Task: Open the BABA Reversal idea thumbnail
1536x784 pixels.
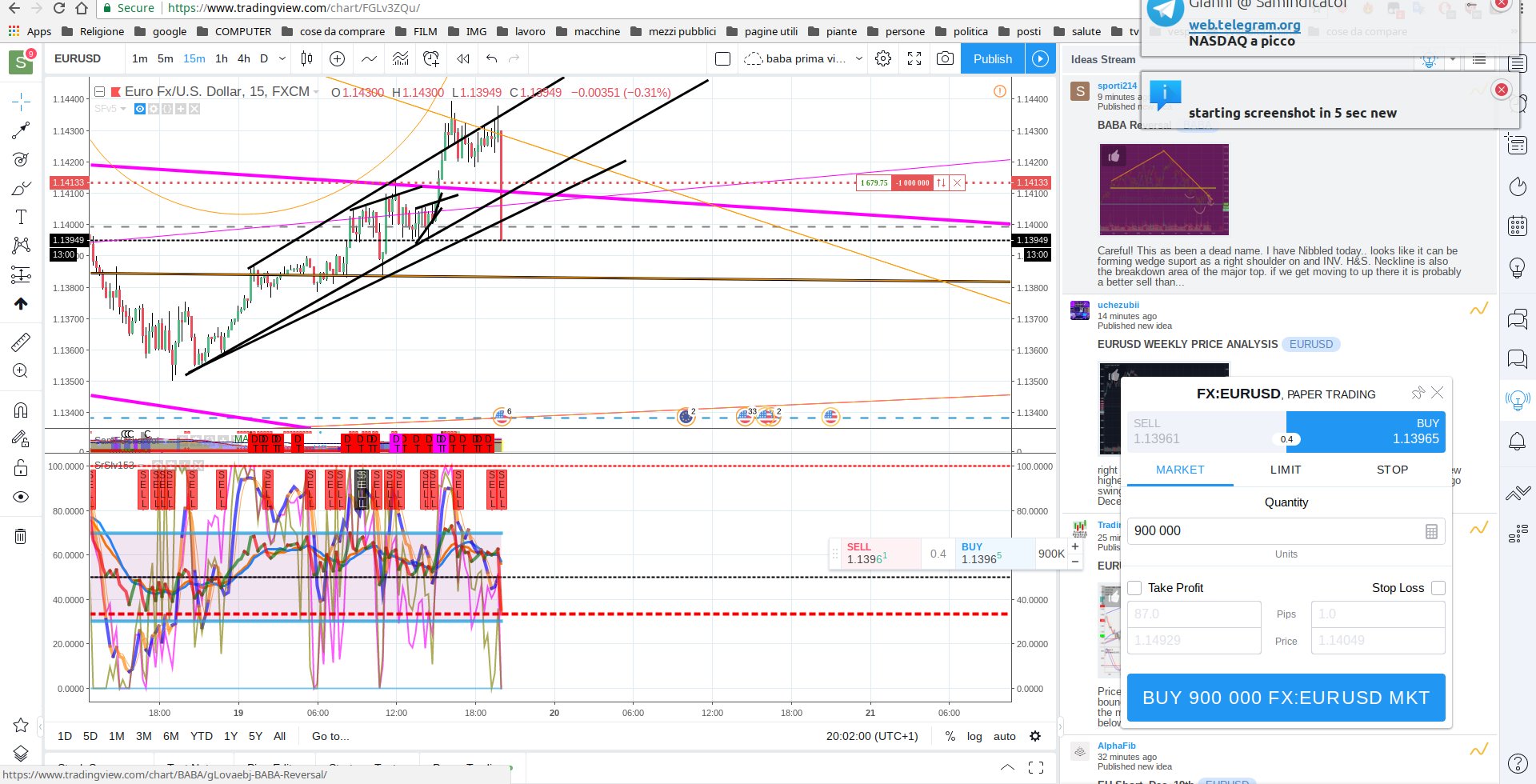Action: click(x=1164, y=190)
